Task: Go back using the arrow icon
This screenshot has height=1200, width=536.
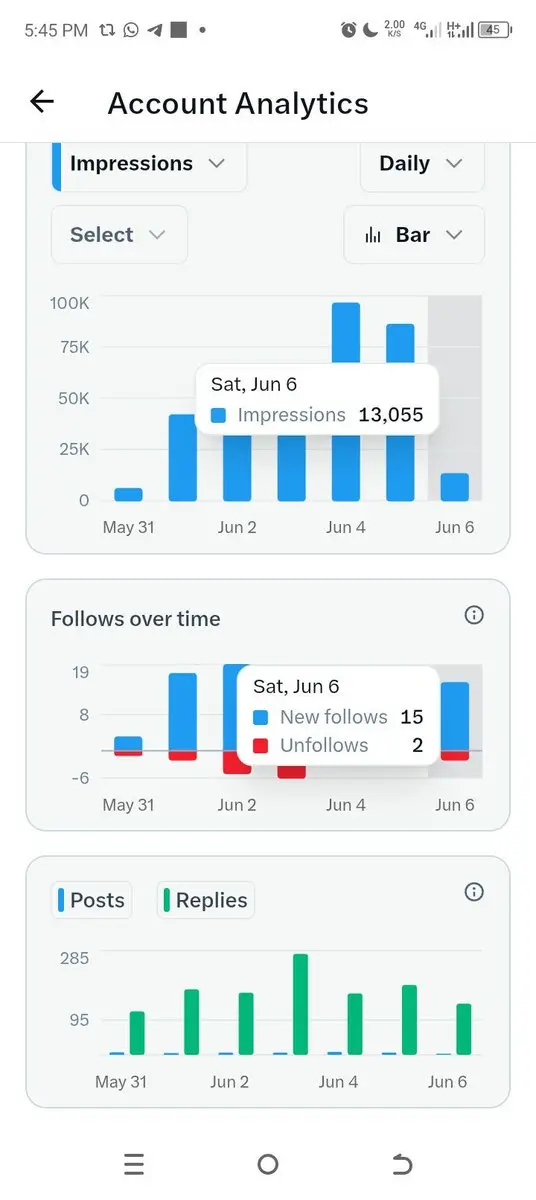Action: (x=42, y=101)
